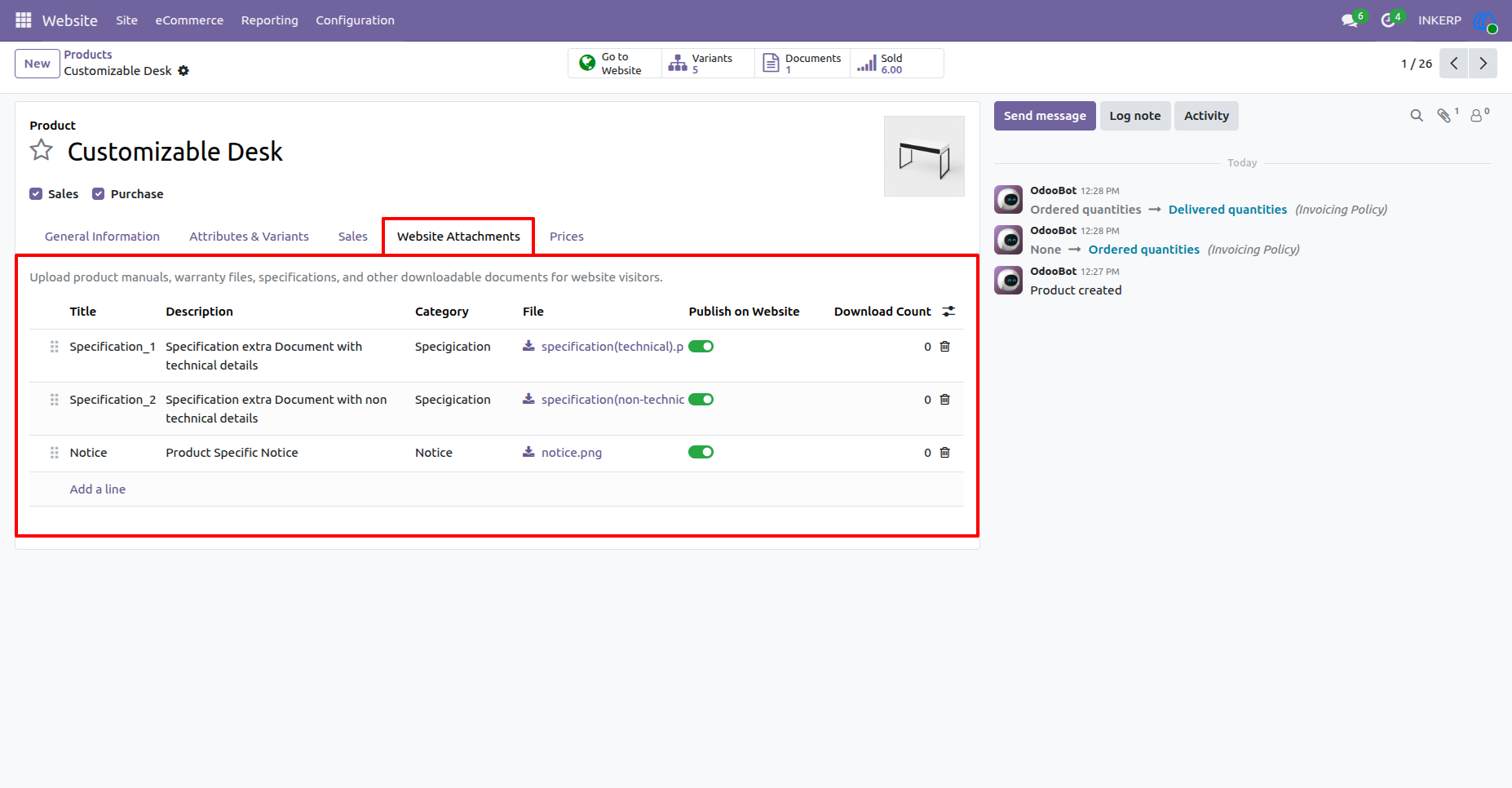The width and height of the screenshot is (1512, 788).
Task: Open the Products breadcrumb link
Action: [88, 55]
